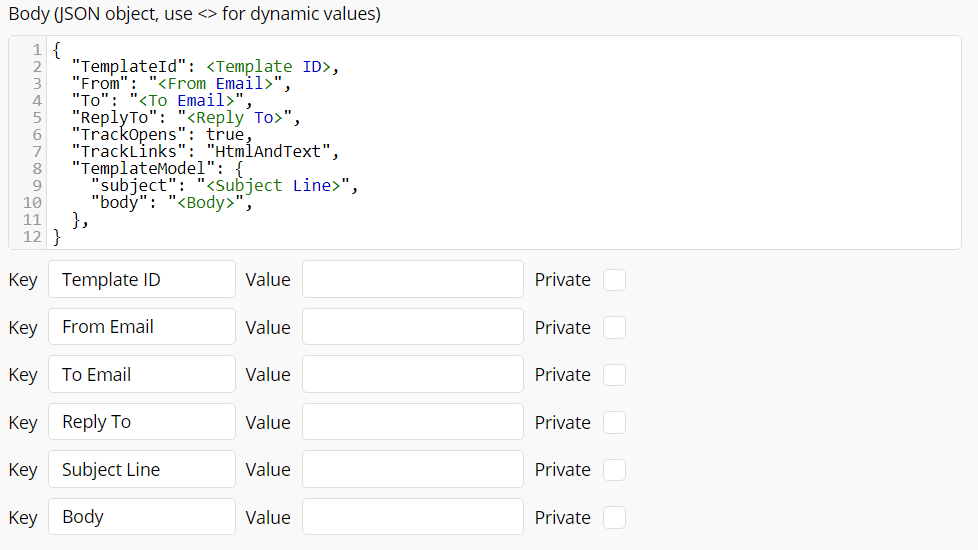Edit the Reply To key field
978x550 pixels.
tap(141, 422)
